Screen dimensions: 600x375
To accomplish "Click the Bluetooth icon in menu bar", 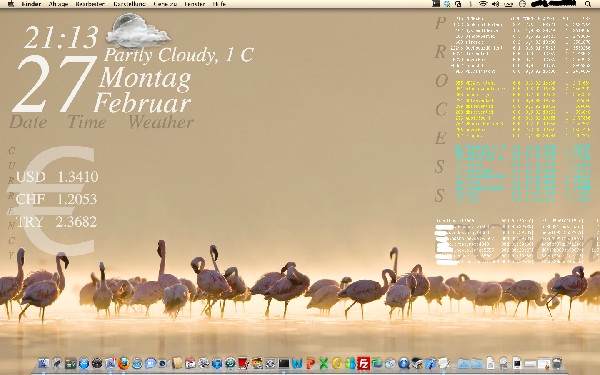I will coord(470,4).
